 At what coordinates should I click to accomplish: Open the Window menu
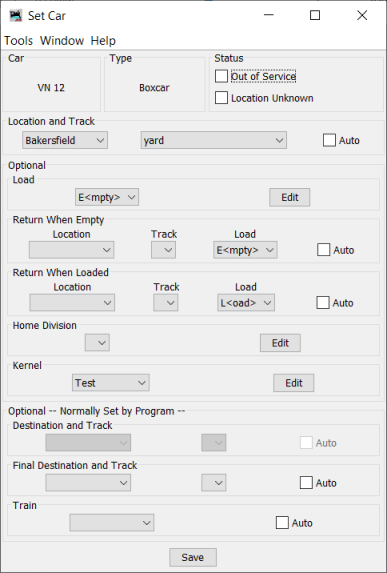[x=62, y=41]
